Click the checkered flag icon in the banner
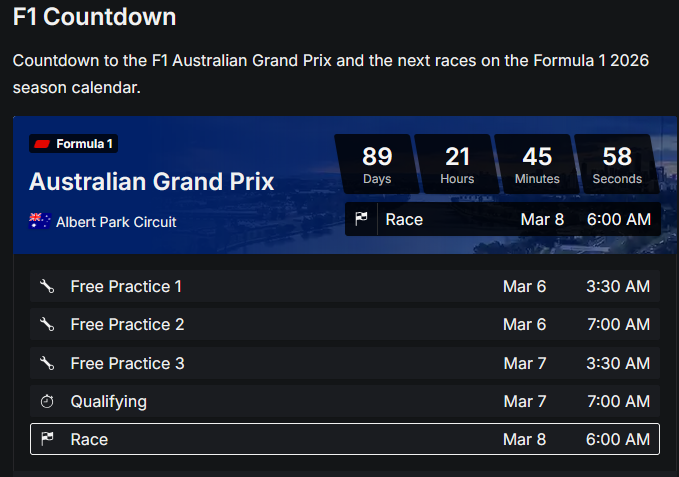Screen dimensions: 679x477 pyautogui.click(x=362, y=219)
